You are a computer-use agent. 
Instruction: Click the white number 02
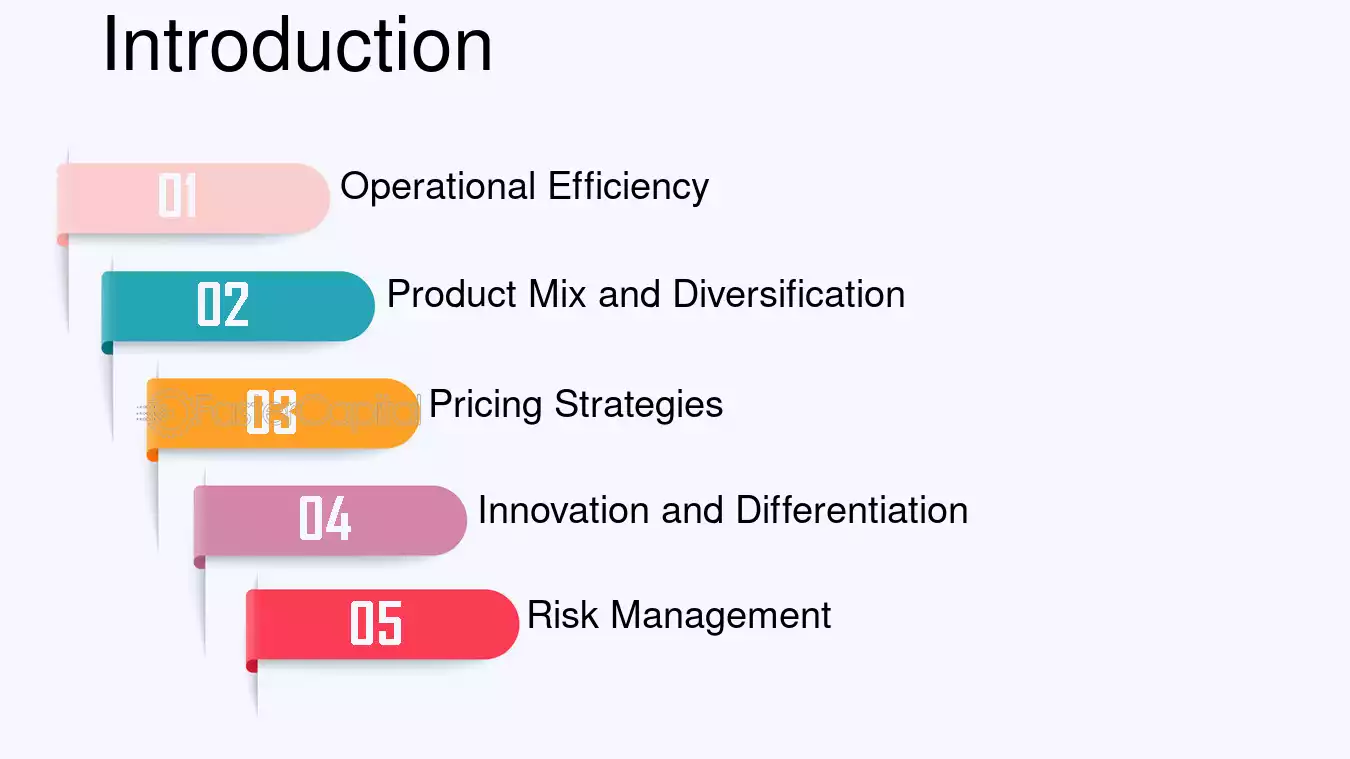click(223, 304)
